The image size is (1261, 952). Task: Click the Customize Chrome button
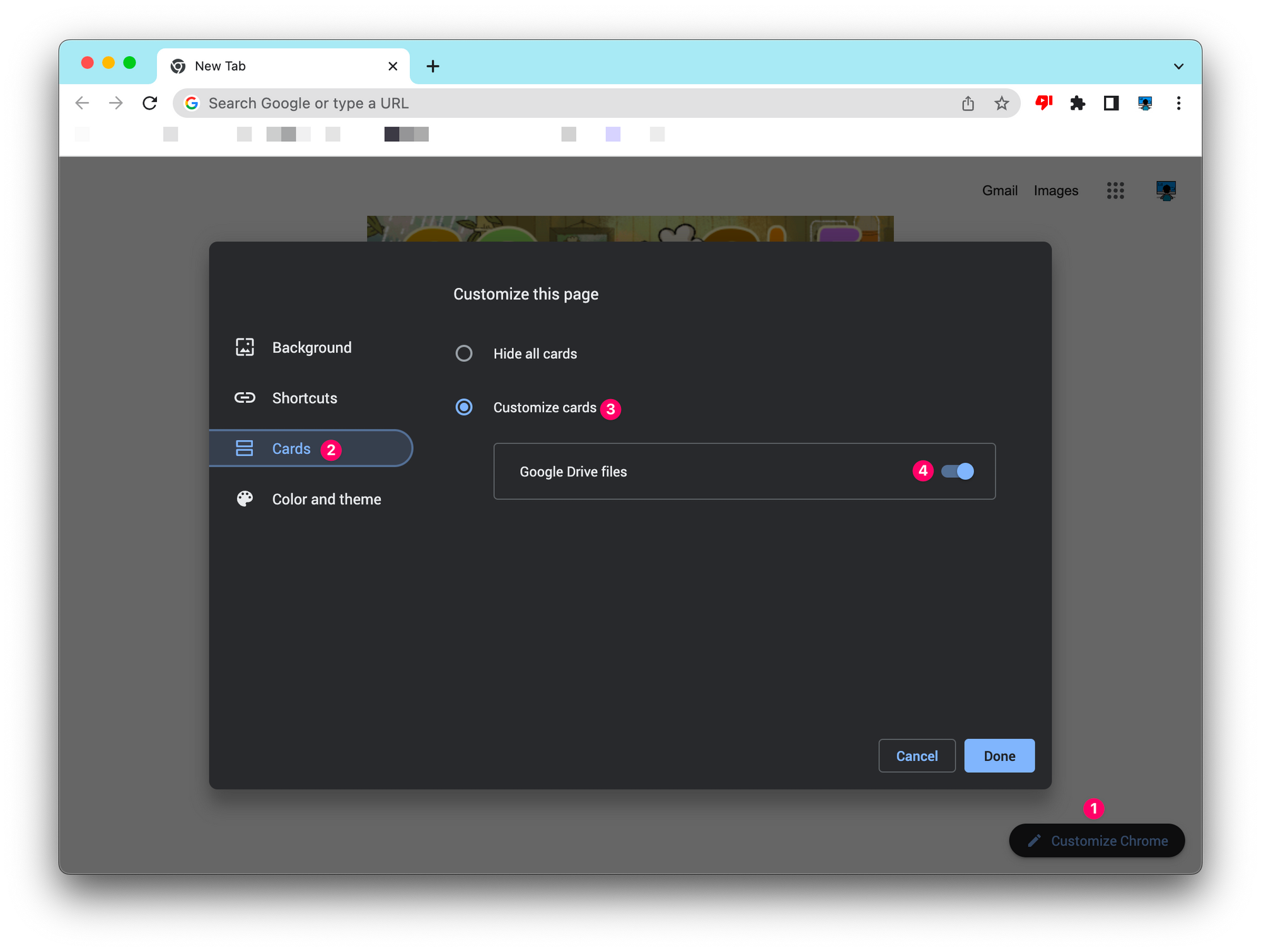pyautogui.click(x=1096, y=841)
